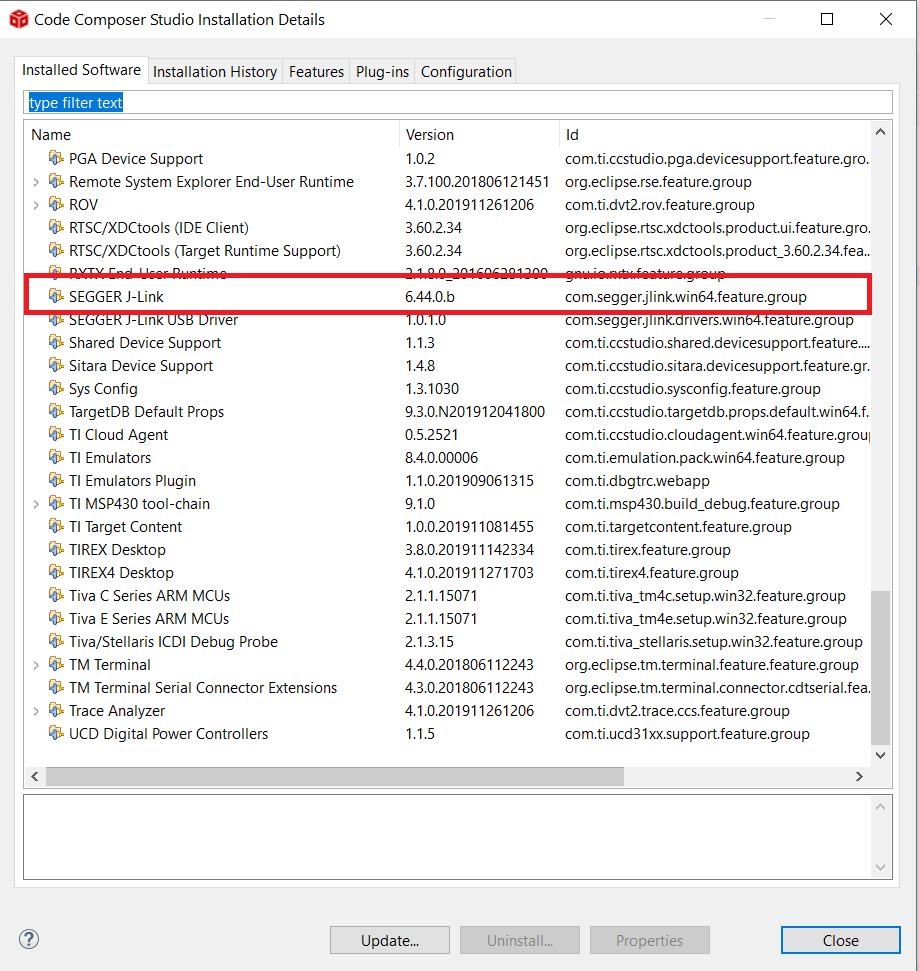Click the TIREX Desktop plugin icon
Viewport: 919px width, 971px height.
tap(56, 549)
